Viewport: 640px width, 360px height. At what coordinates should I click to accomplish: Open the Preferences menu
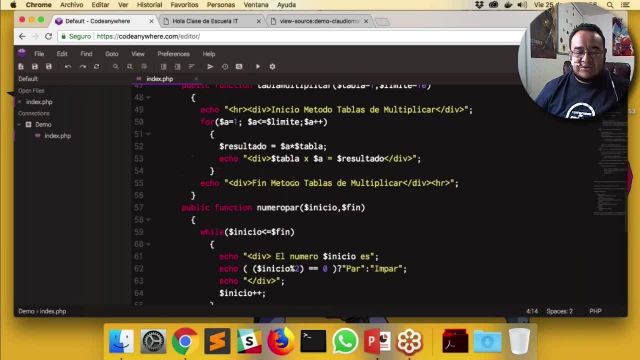(173, 54)
